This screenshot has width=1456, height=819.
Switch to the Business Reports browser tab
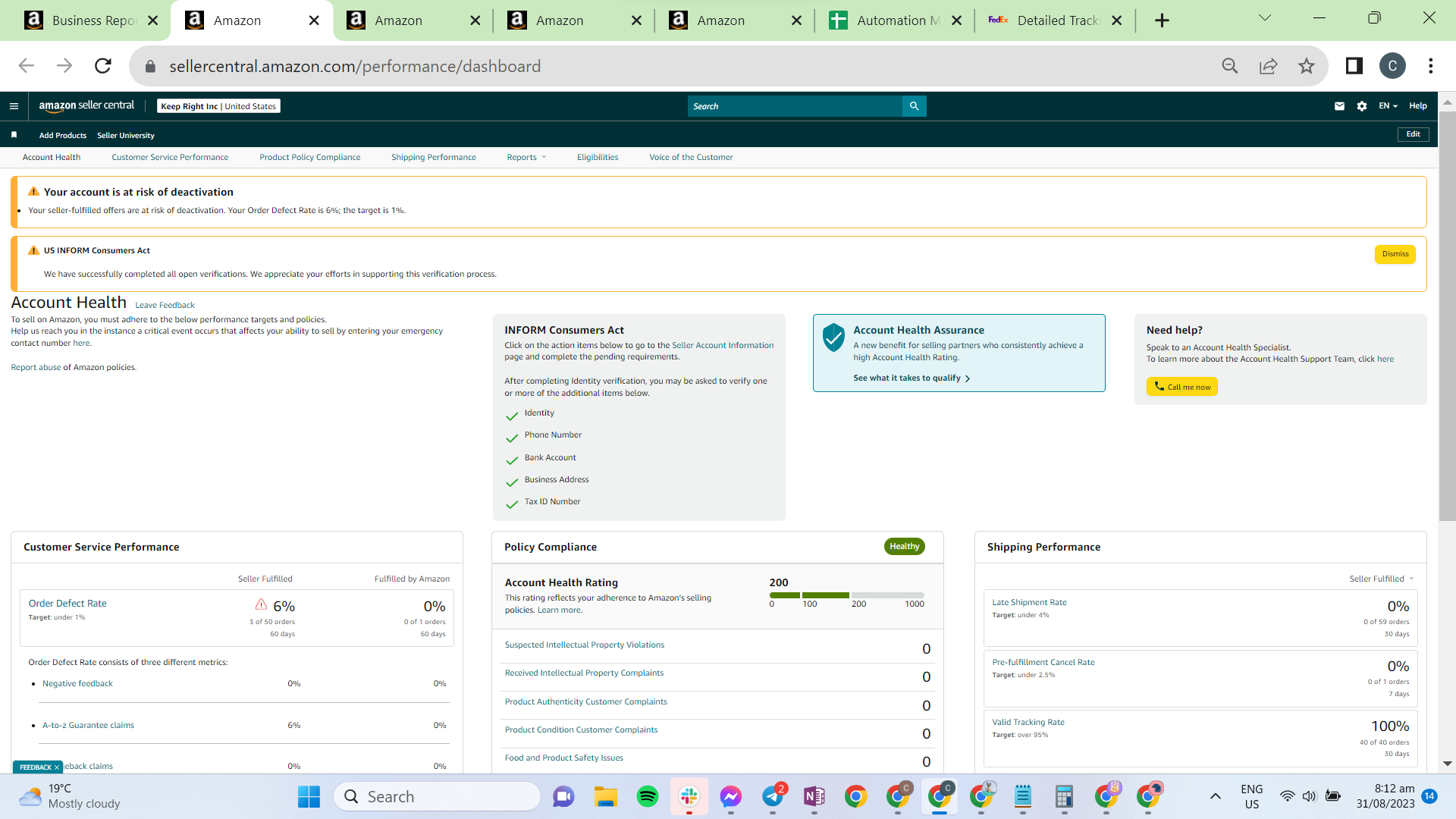point(89,20)
